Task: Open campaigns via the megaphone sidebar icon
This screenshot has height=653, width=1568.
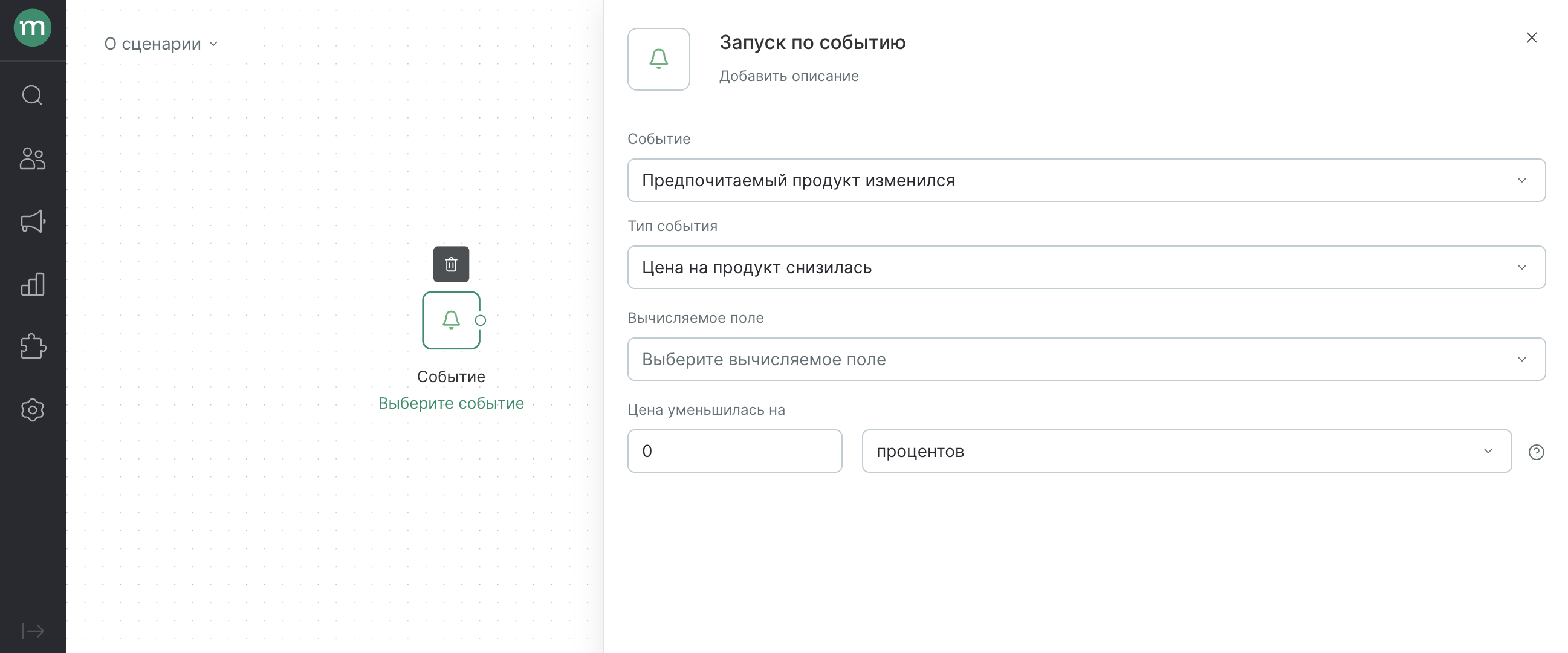Action: pos(32,221)
